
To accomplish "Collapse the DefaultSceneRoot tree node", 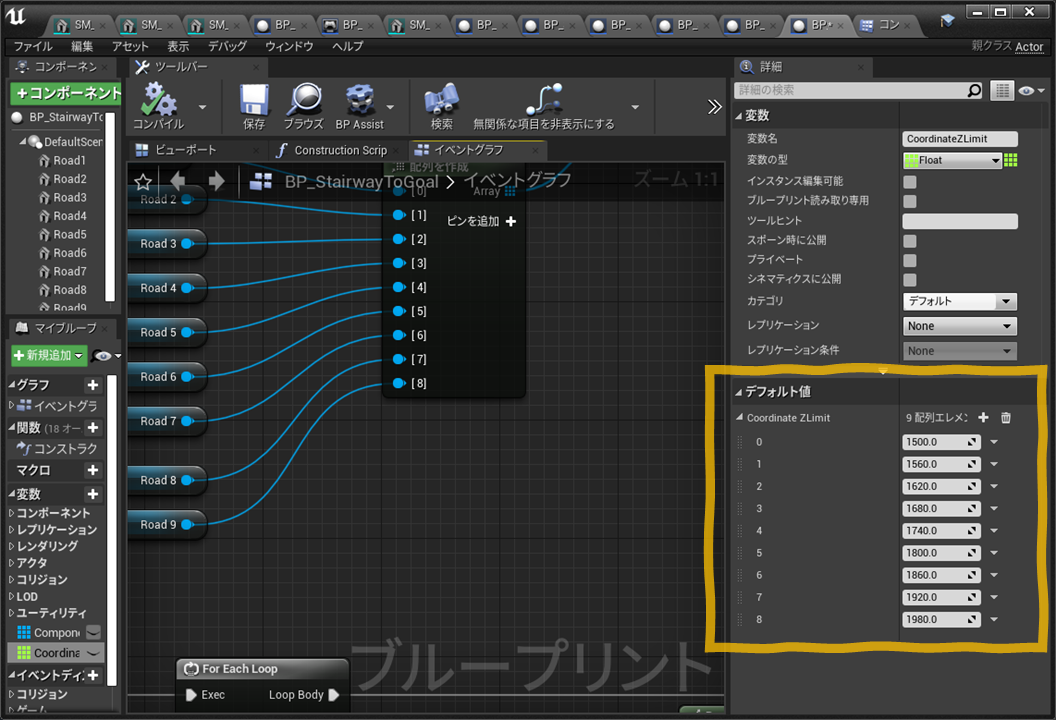I will coord(23,141).
